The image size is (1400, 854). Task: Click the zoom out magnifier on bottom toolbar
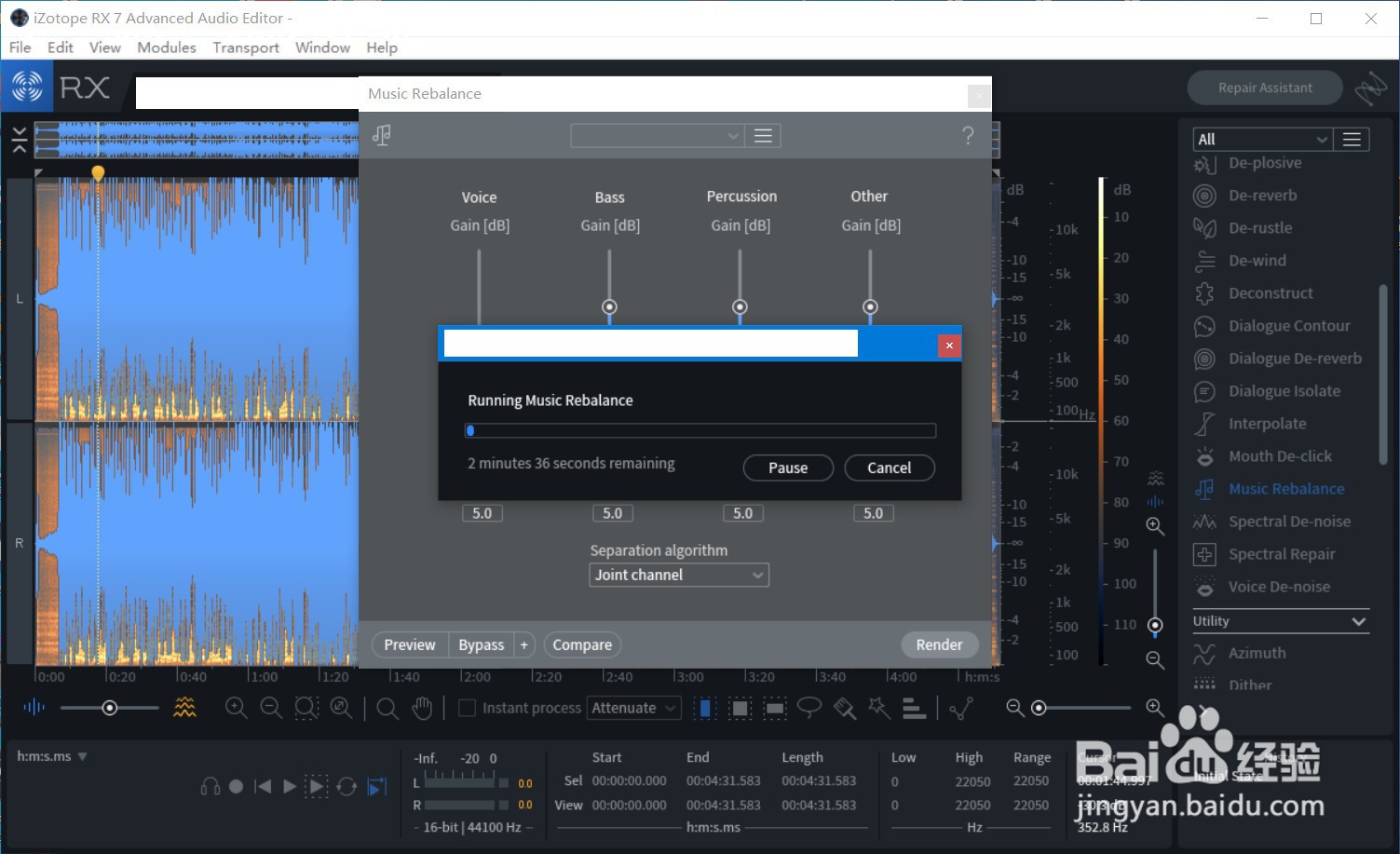click(271, 708)
